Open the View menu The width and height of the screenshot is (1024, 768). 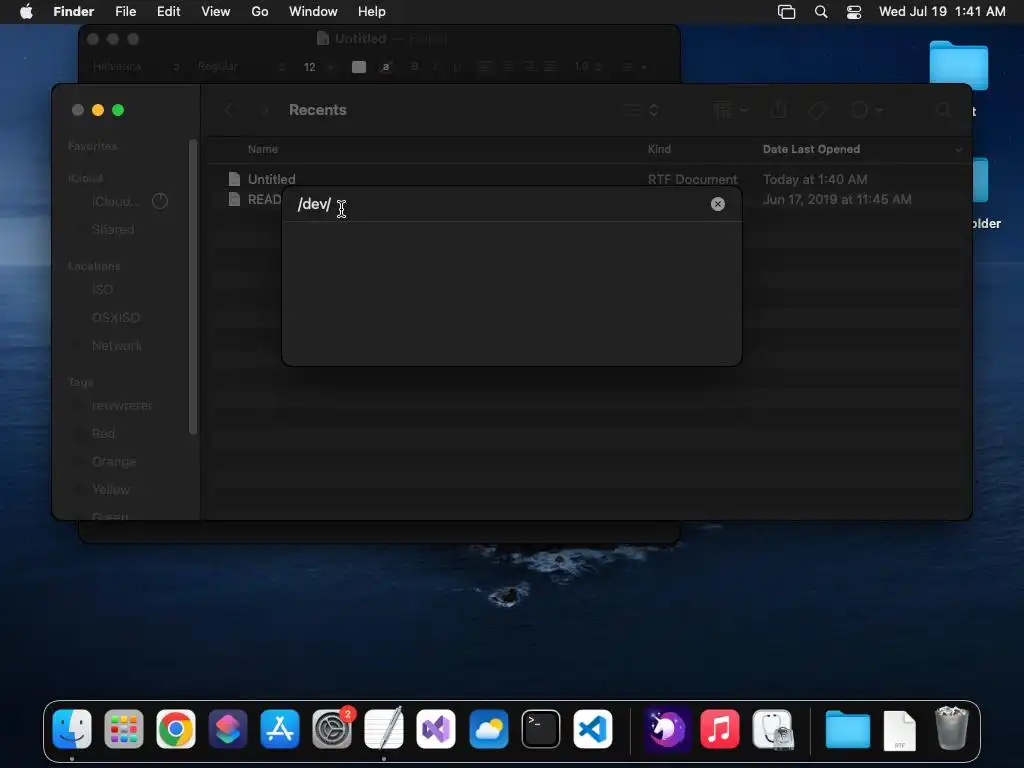(x=216, y=11)
